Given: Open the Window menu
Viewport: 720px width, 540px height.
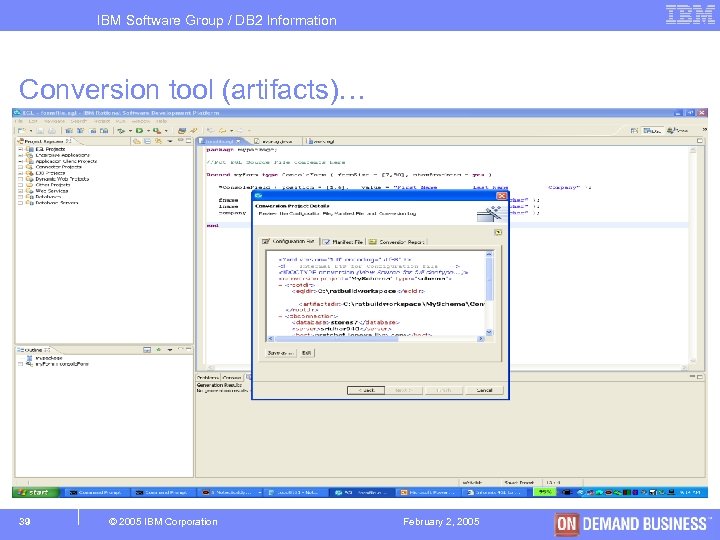Looking at the screenshot, I should (x=141, y=121).
